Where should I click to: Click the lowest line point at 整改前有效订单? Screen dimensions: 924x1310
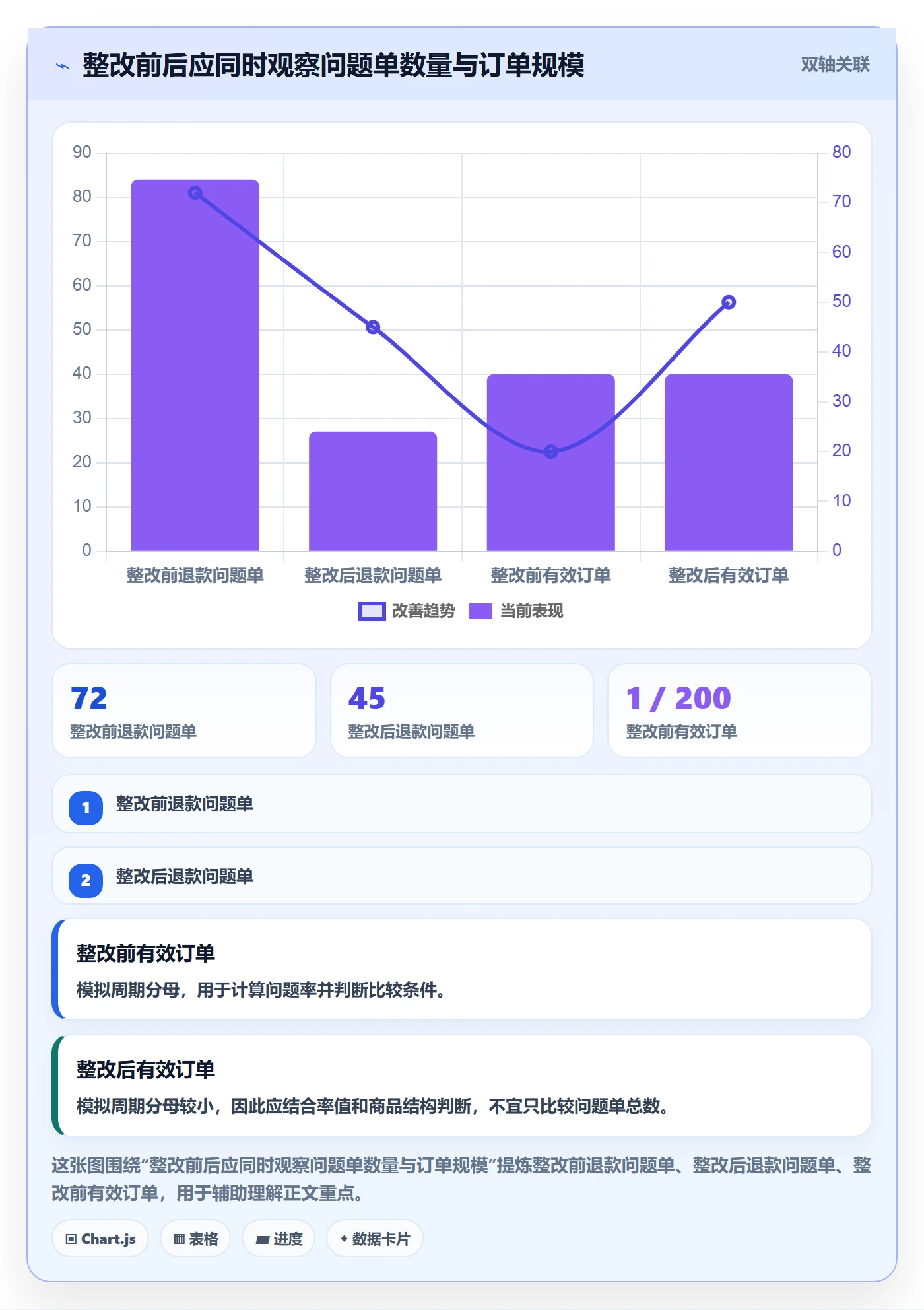(x=550, y=452)
